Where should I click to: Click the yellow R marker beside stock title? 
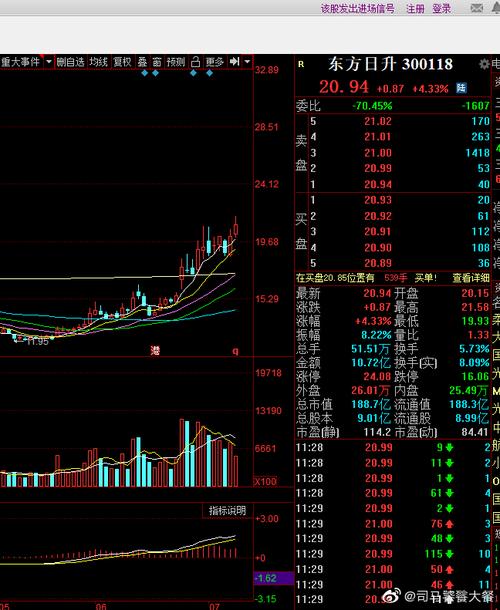tap(301, 64)
